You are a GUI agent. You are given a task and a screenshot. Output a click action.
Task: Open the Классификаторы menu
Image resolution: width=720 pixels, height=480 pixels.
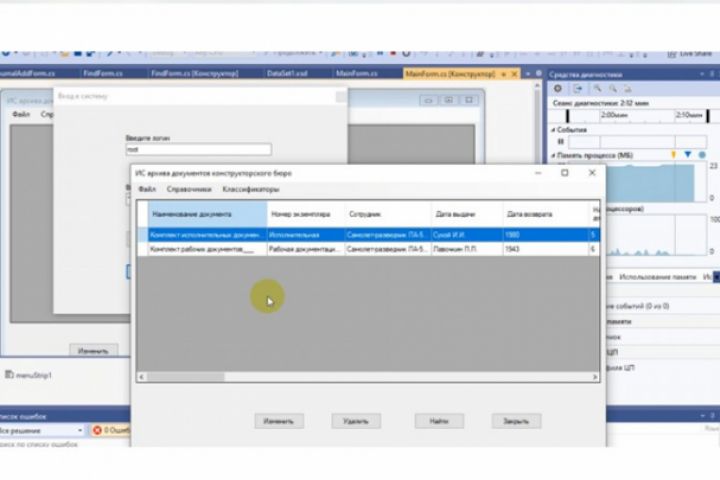(250, 189)
